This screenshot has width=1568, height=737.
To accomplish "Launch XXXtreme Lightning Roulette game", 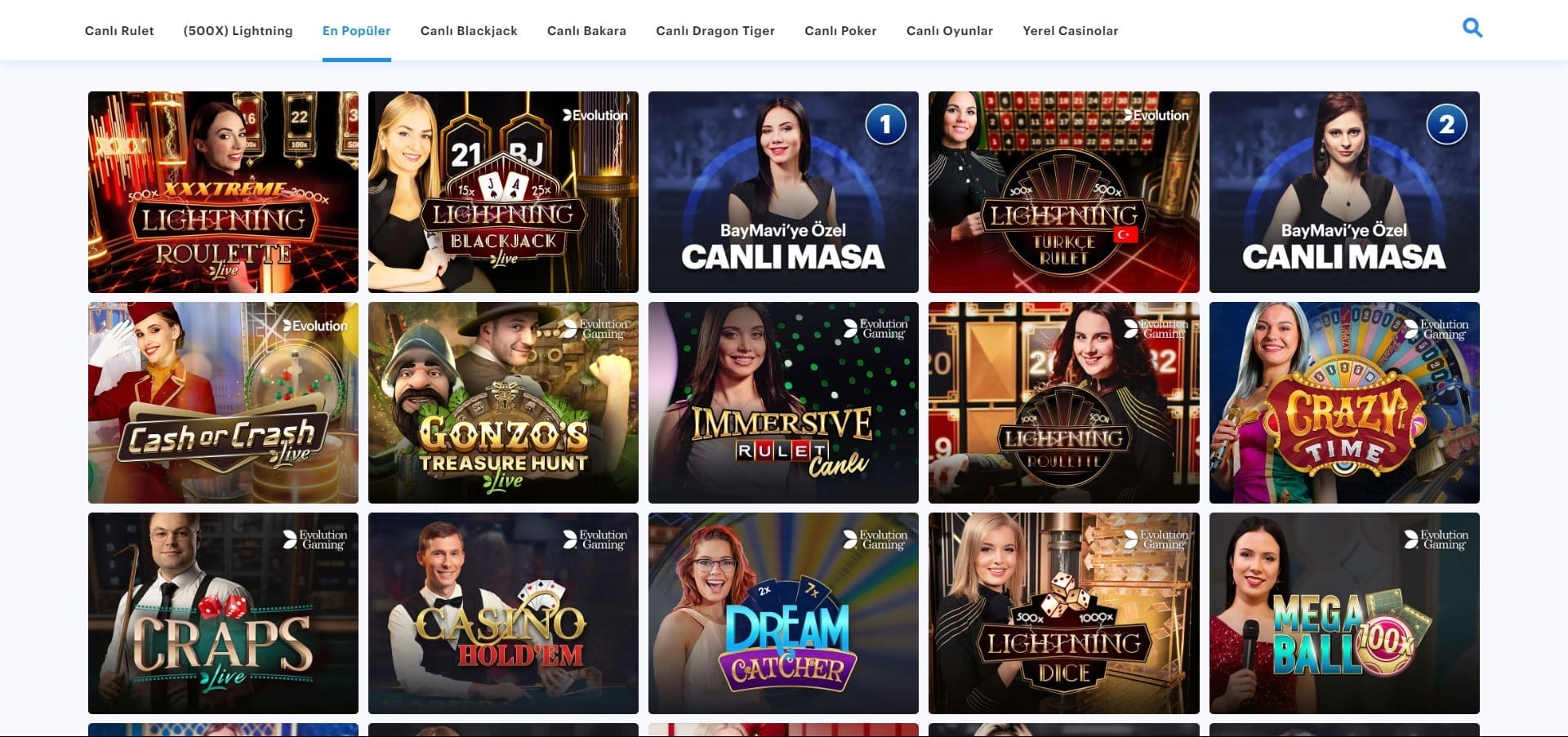I will coord(223,192).
